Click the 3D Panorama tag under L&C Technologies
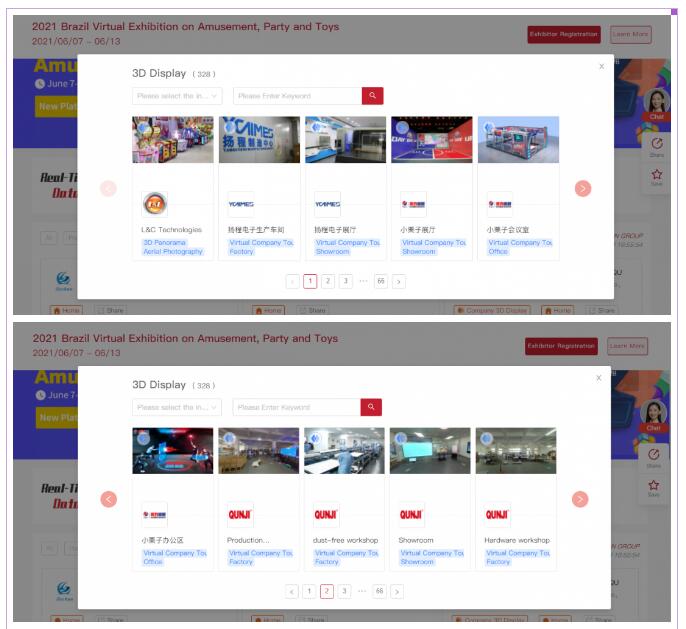The width and height of the screenshot is (686, 629). click(x=160, y=242)
